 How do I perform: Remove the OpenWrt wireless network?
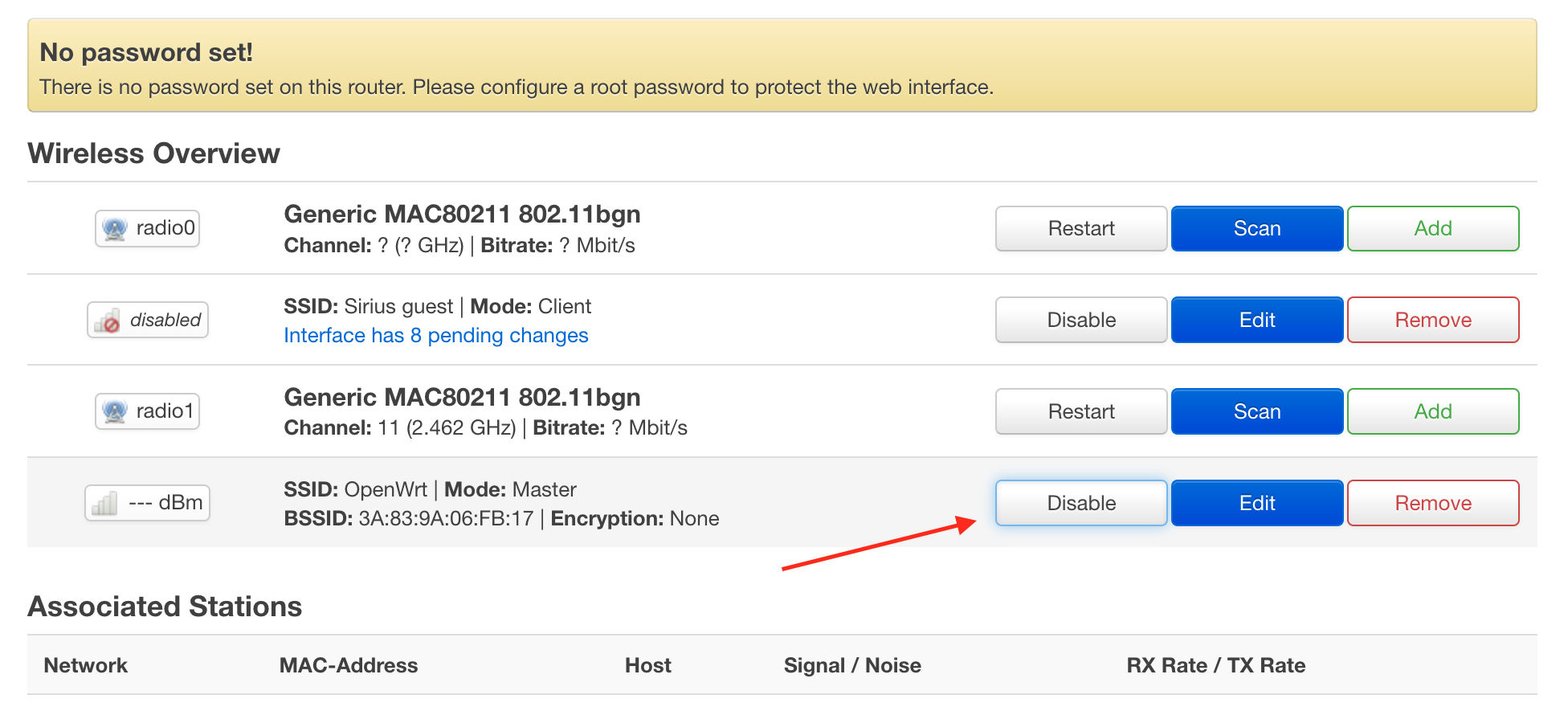click(x=1433, y=504)
